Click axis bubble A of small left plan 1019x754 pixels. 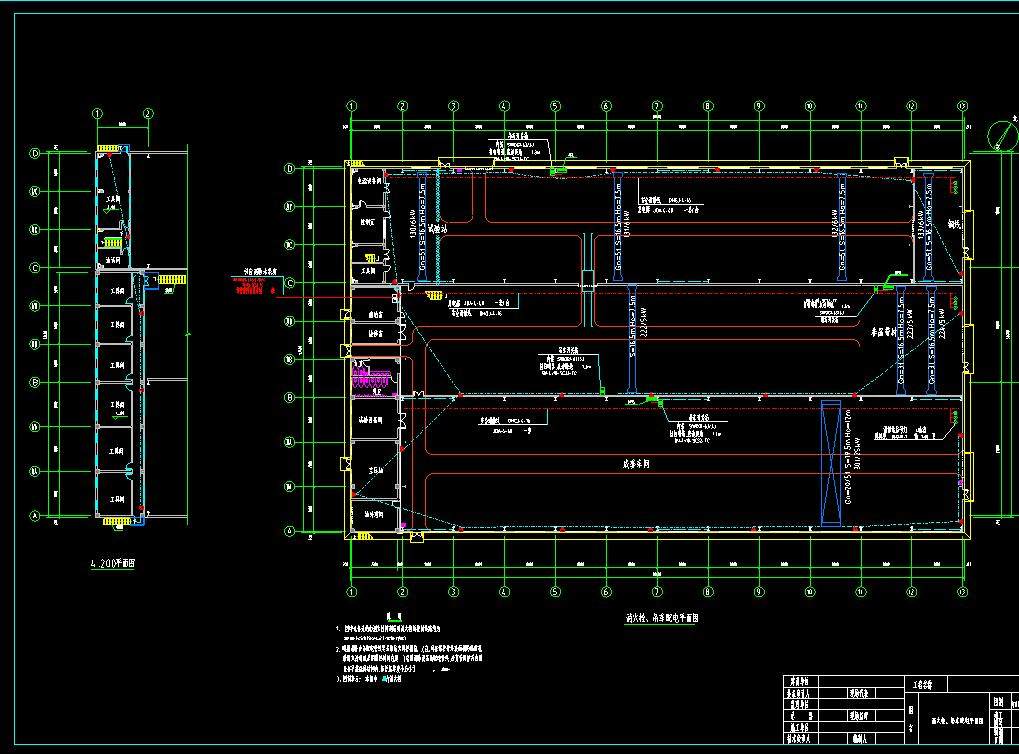[35, 517]
